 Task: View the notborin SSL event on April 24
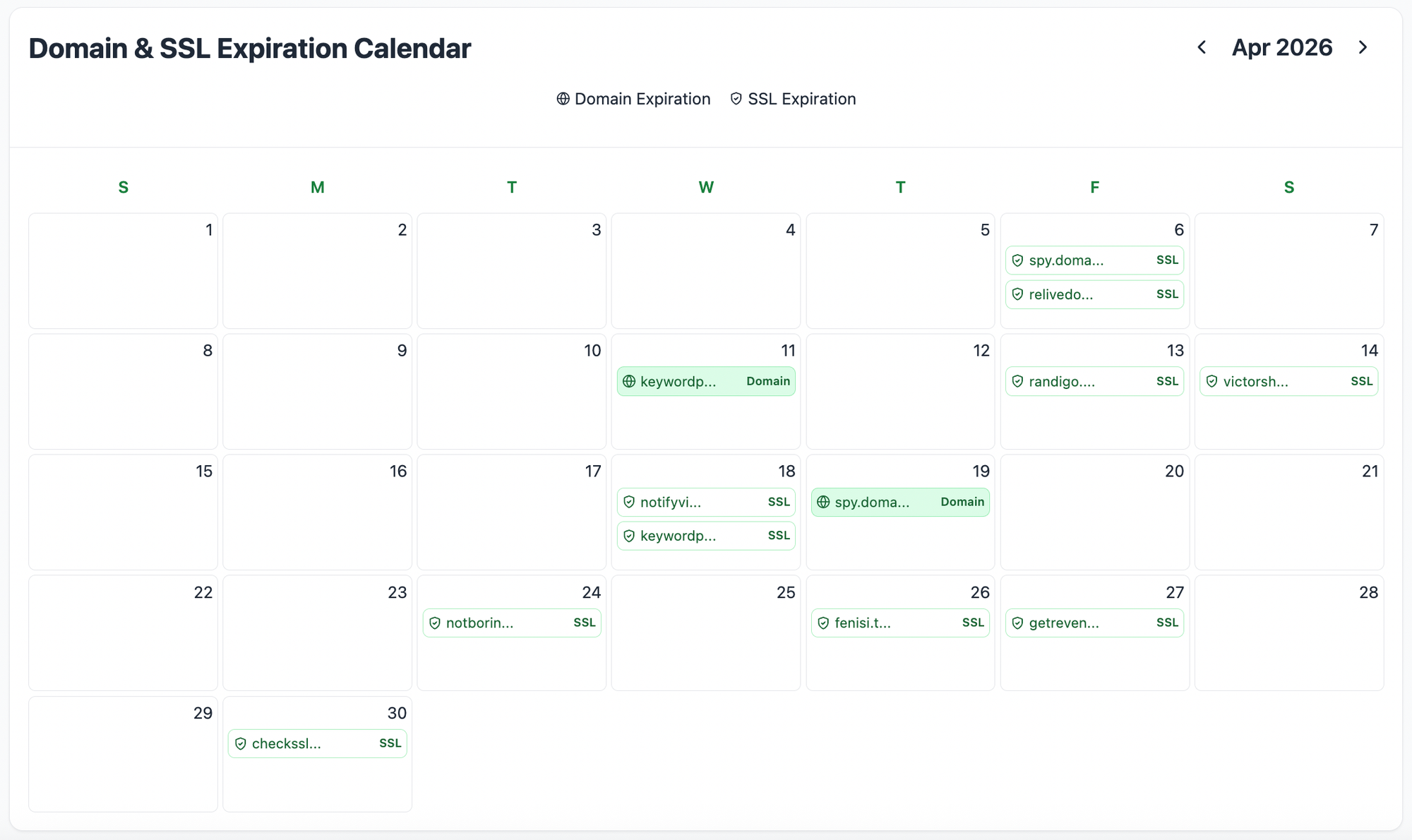coord(511,623)
